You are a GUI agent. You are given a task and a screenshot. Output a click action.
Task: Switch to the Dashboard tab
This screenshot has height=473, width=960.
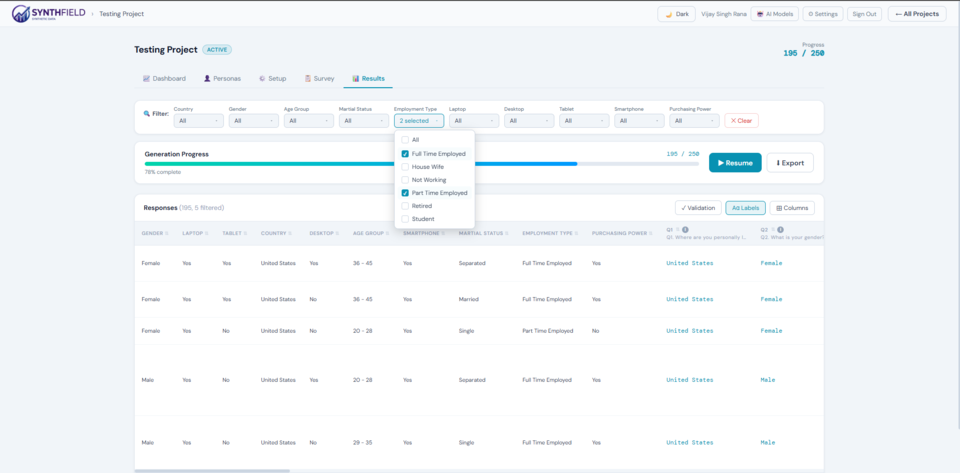pyautogui.click(x=164, y=78)
